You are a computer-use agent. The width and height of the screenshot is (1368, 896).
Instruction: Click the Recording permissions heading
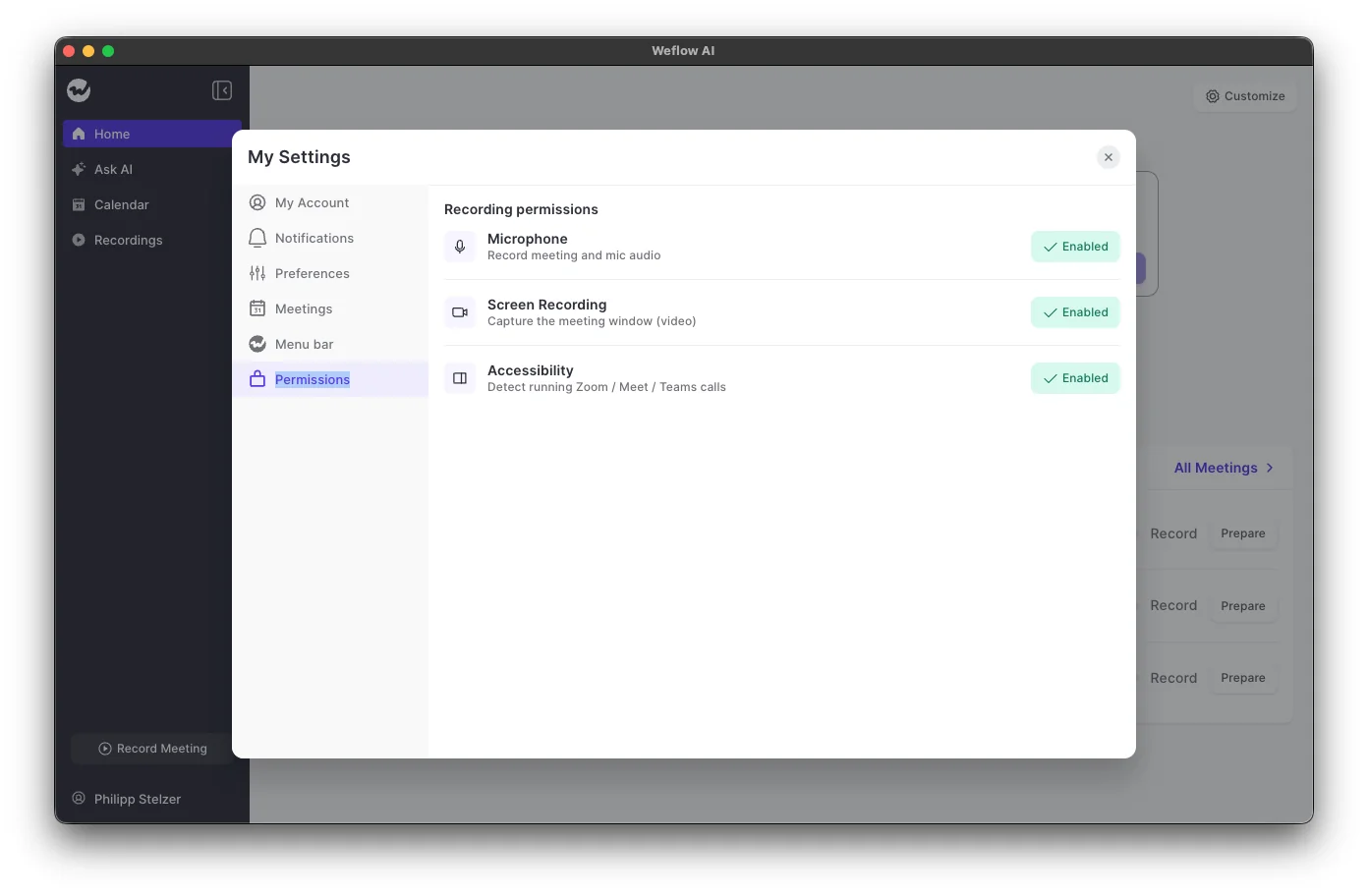coord(521,209)
